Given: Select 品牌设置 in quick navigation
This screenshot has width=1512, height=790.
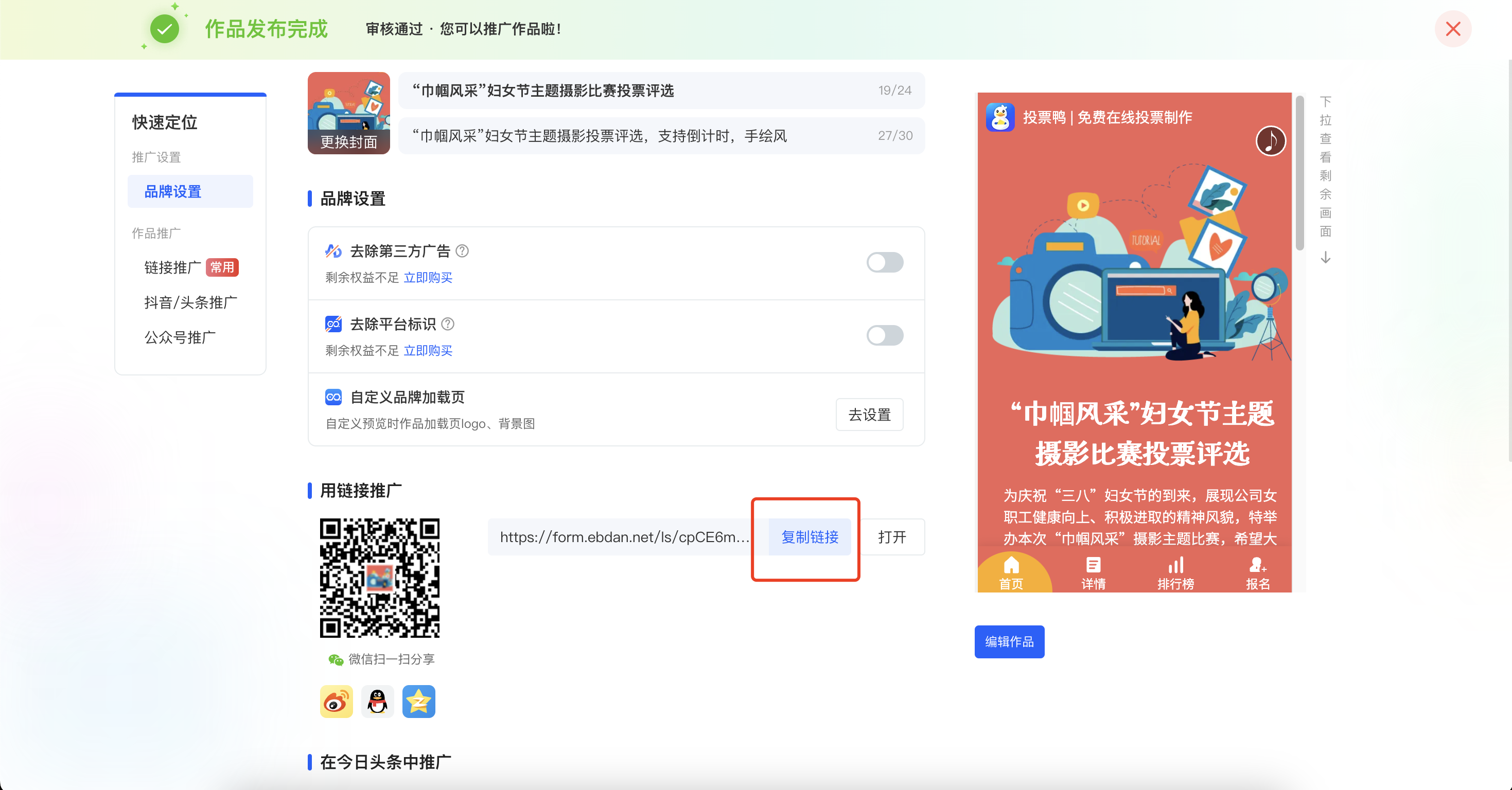Looking at the screenshot, I should coord(190,191).
